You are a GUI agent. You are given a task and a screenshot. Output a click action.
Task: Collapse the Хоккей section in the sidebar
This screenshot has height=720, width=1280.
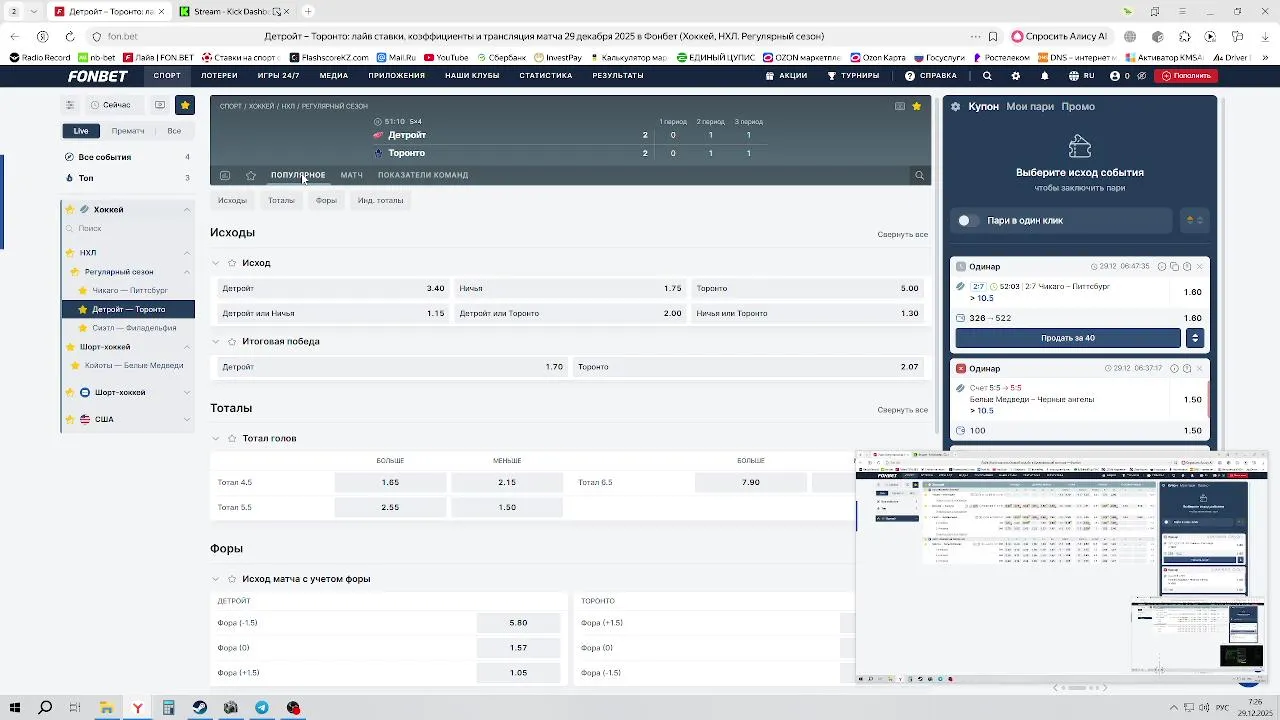click(187, 210)
